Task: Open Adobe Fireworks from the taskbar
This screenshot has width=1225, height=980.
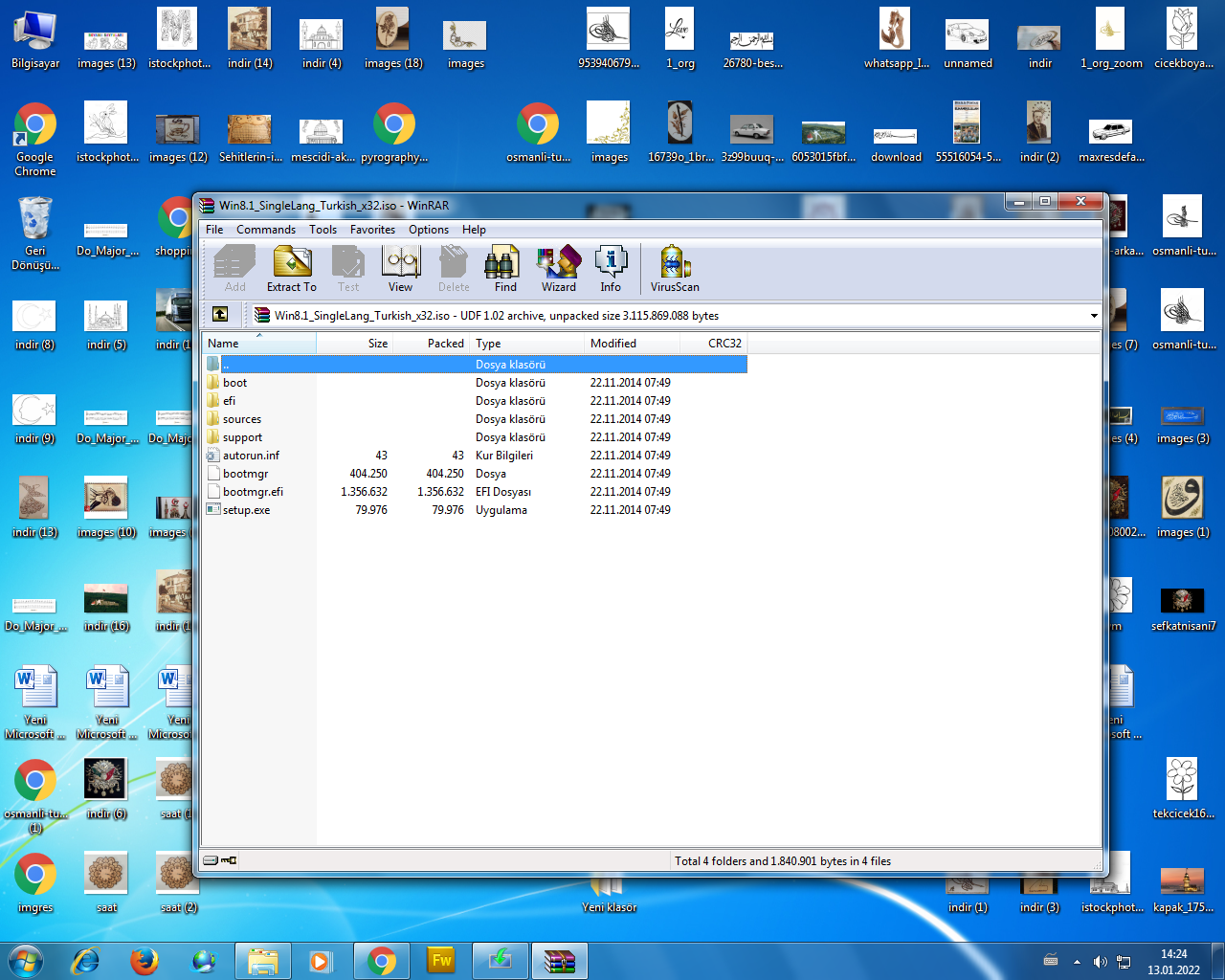Action: pyautogui.click(x=441, y=961)
